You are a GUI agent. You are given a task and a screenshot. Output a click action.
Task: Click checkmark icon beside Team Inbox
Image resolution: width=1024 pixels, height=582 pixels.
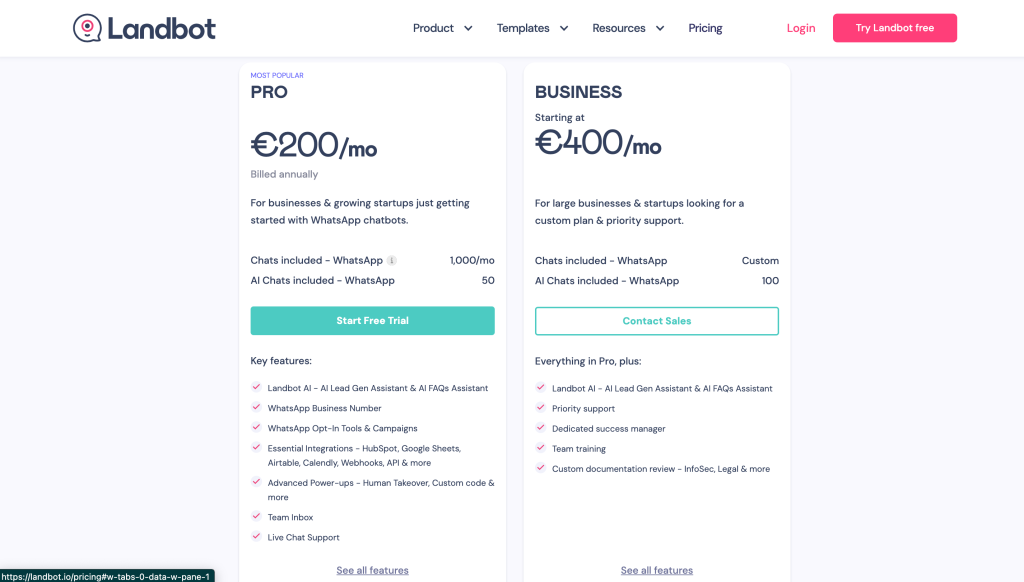point(257,517)
